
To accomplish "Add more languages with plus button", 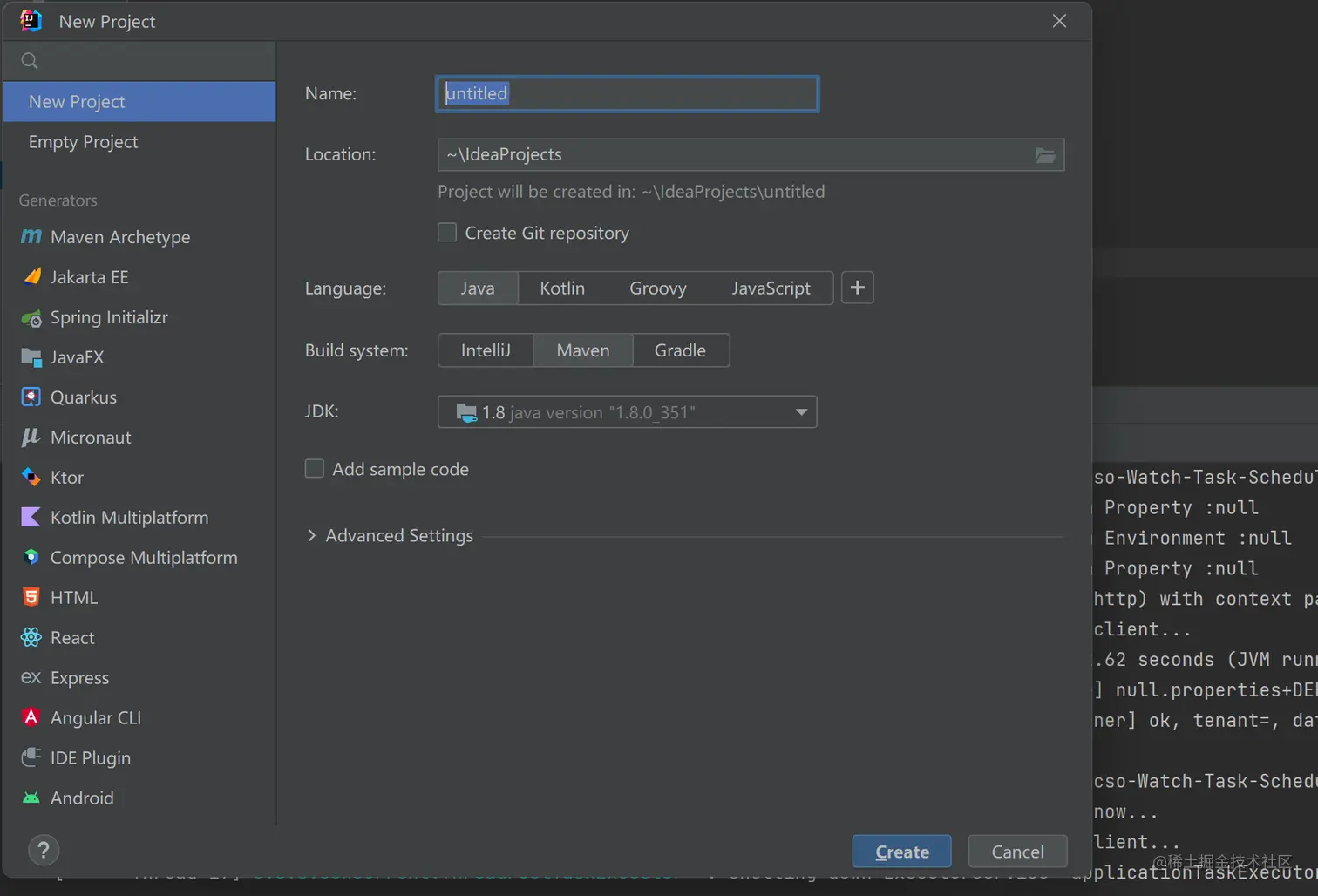I will [x=858, y=288].
